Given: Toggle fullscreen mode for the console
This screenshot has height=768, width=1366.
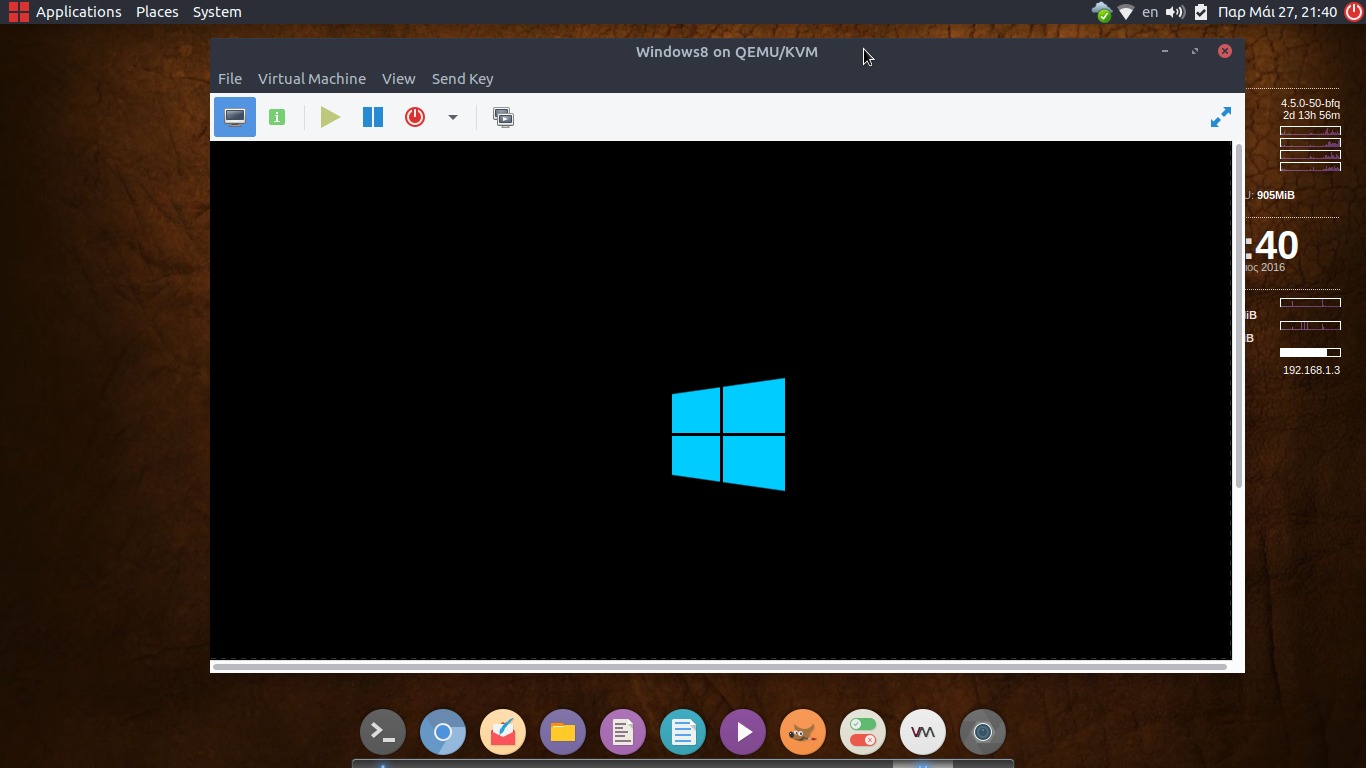Looking at the screenshot, I should [x=1220, y=117].
